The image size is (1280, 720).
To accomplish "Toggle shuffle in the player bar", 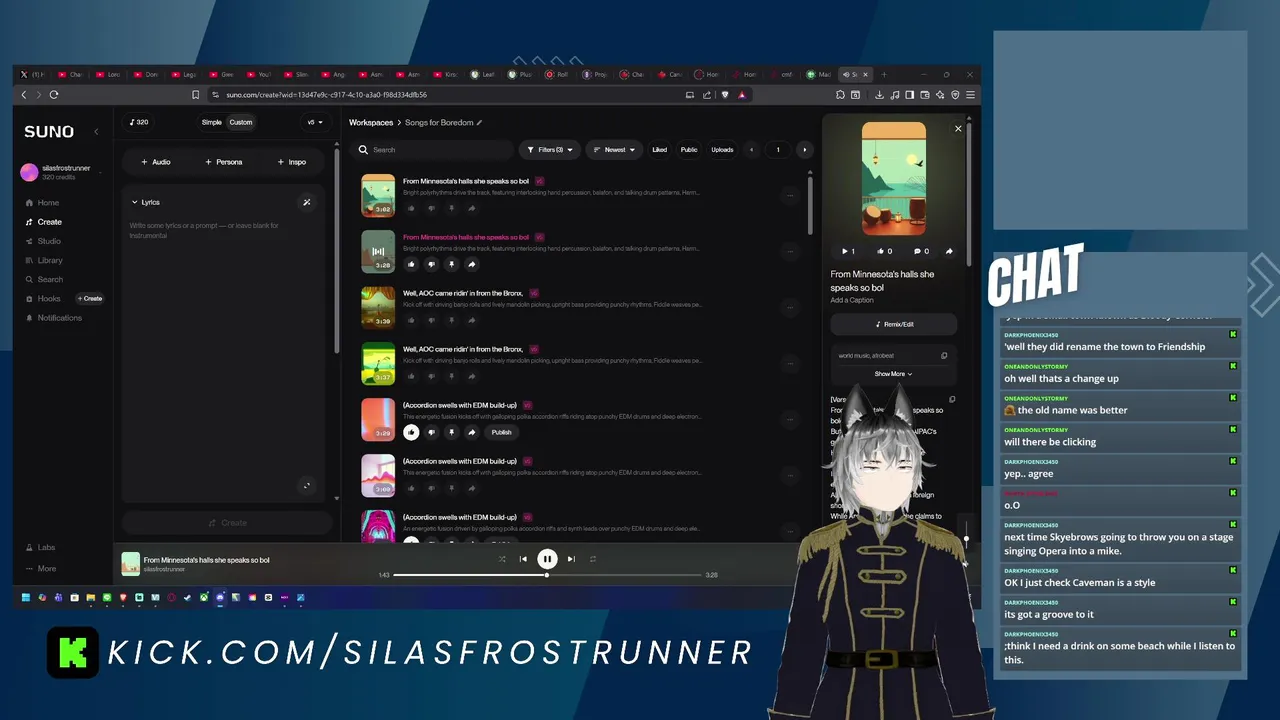I will point(501,559).
